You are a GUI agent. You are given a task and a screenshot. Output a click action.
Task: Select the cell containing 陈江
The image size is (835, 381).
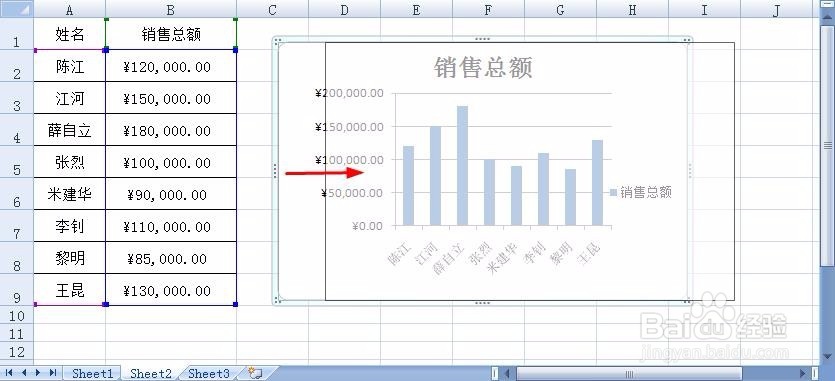pos(70,66)
